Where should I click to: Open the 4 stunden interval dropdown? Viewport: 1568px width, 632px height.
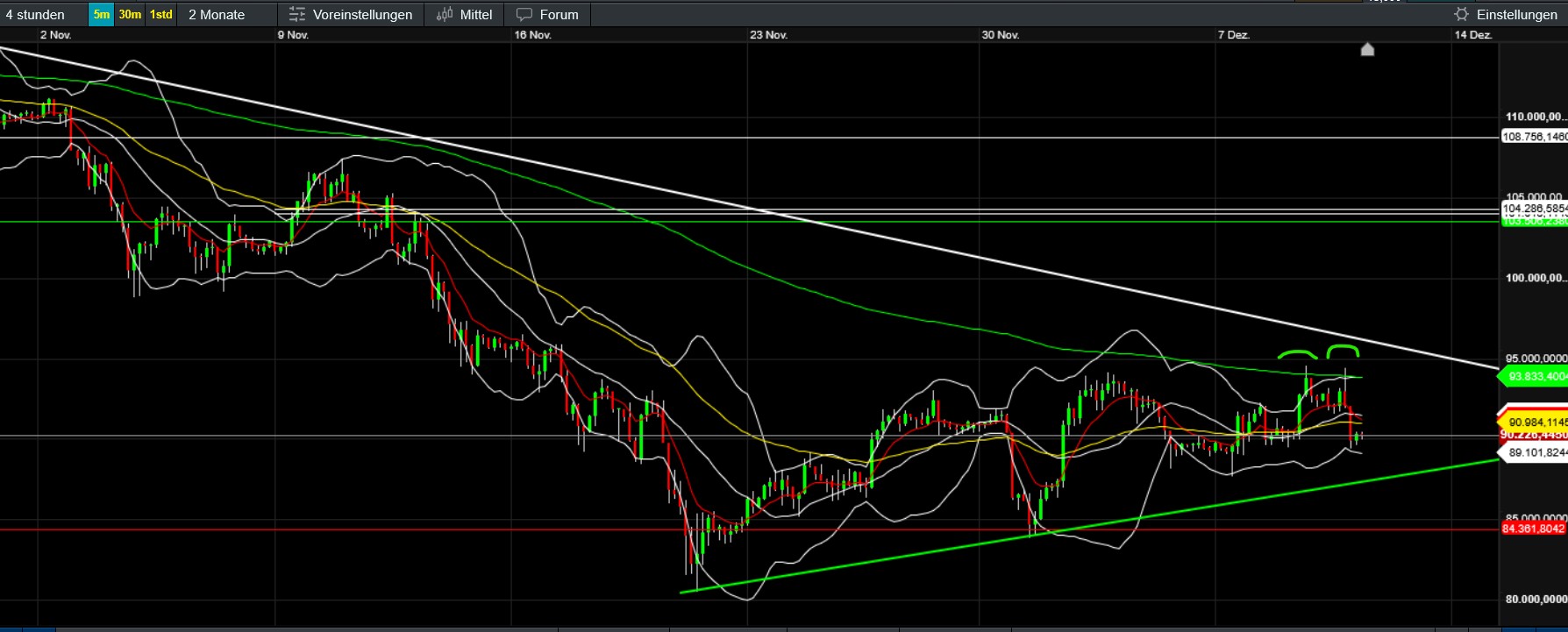[x=36, y=15]
